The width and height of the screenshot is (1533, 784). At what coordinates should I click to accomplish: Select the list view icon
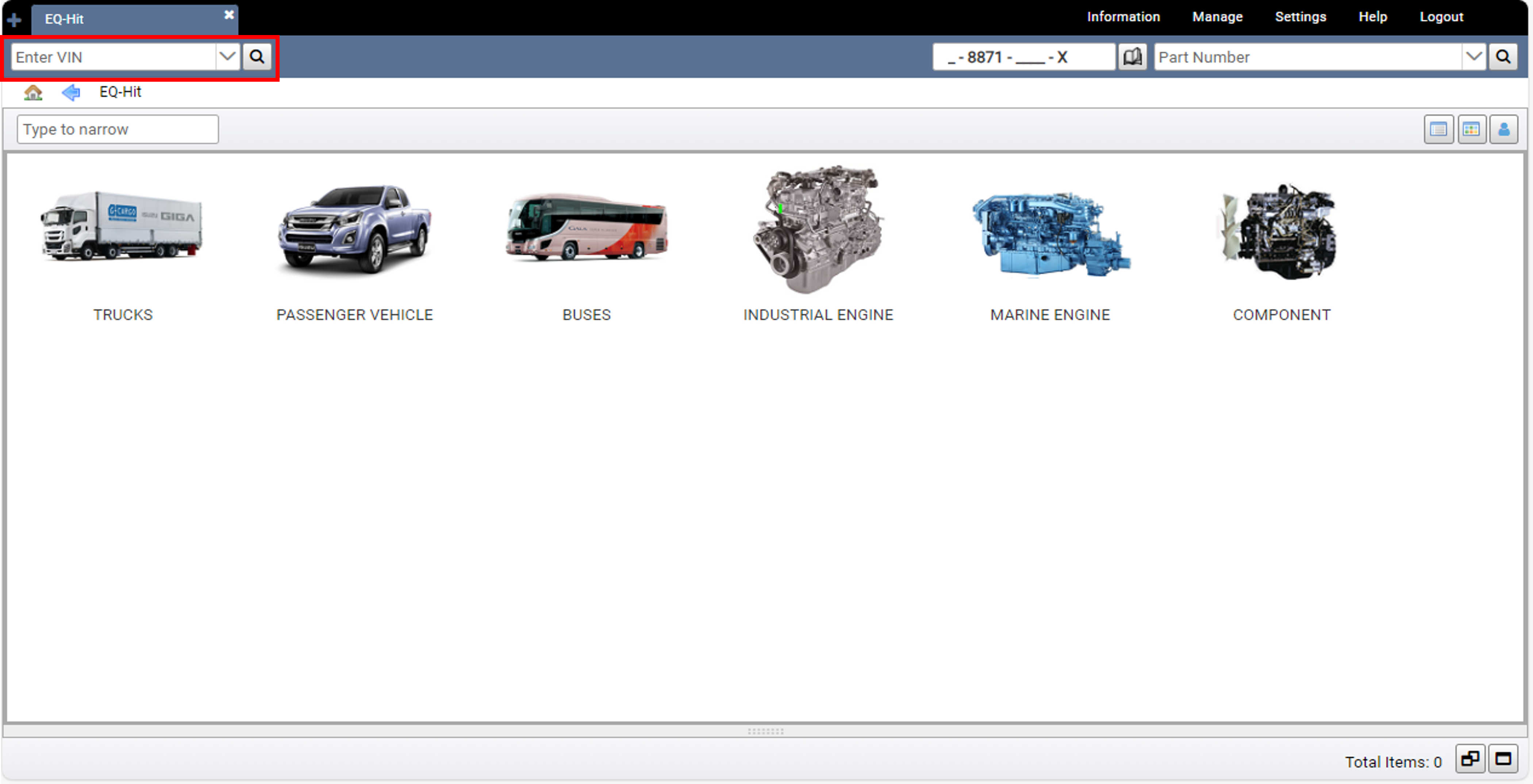click(1438, 128)
